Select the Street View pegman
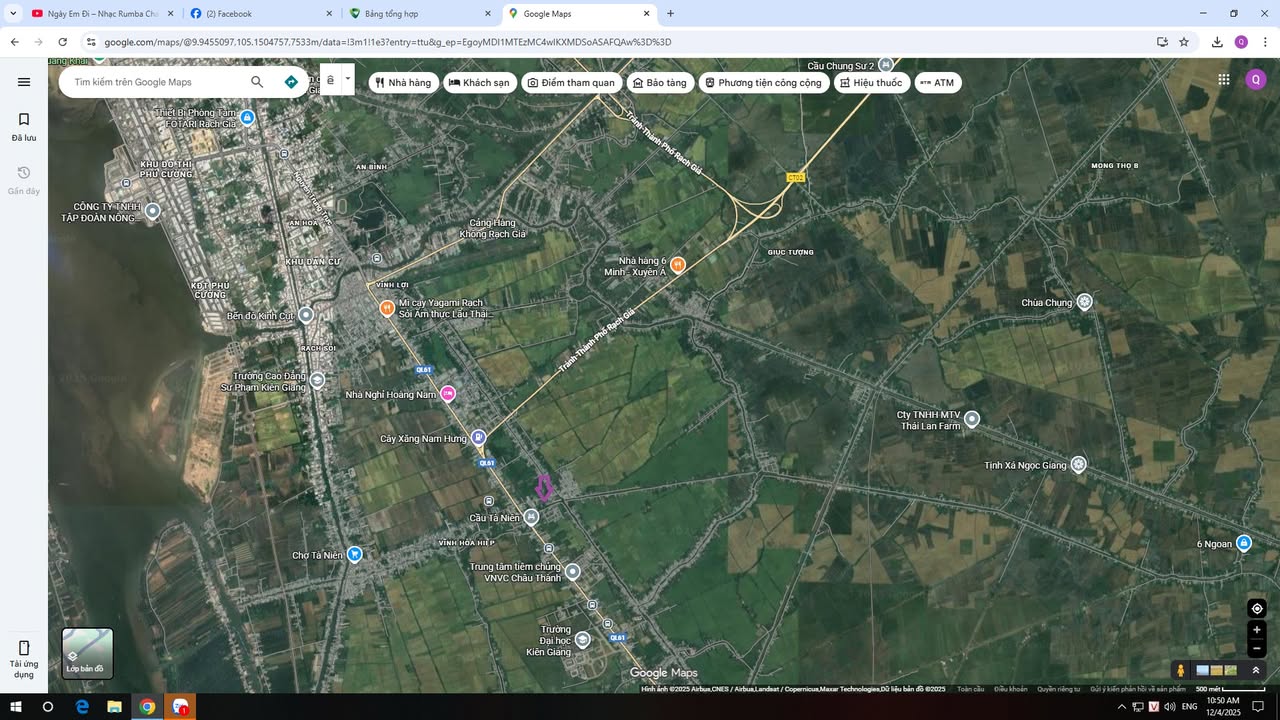This screenshot has height=720, width=1280. click(x=1180, y=670)
